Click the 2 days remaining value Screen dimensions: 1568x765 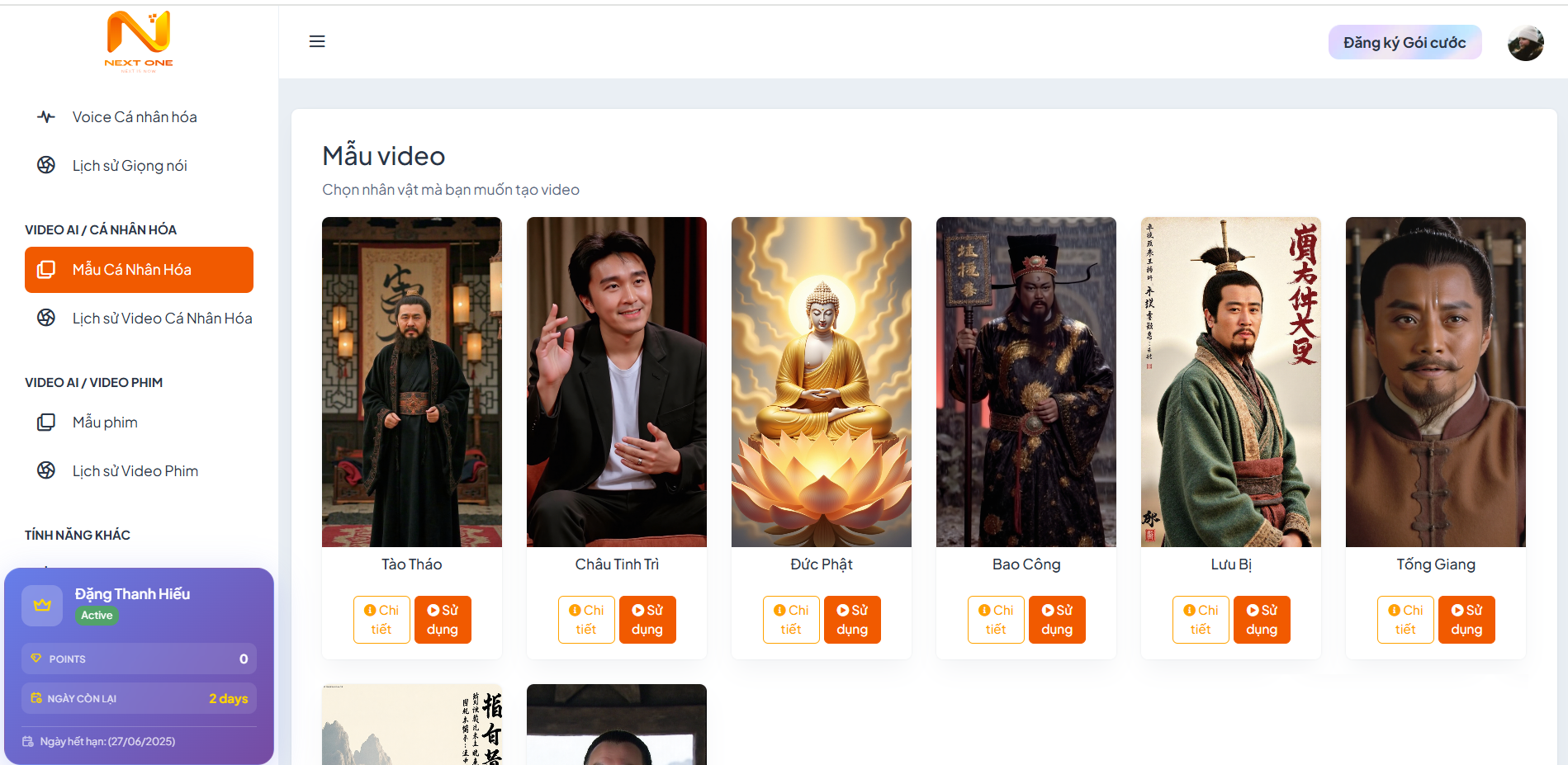point(228,698)
